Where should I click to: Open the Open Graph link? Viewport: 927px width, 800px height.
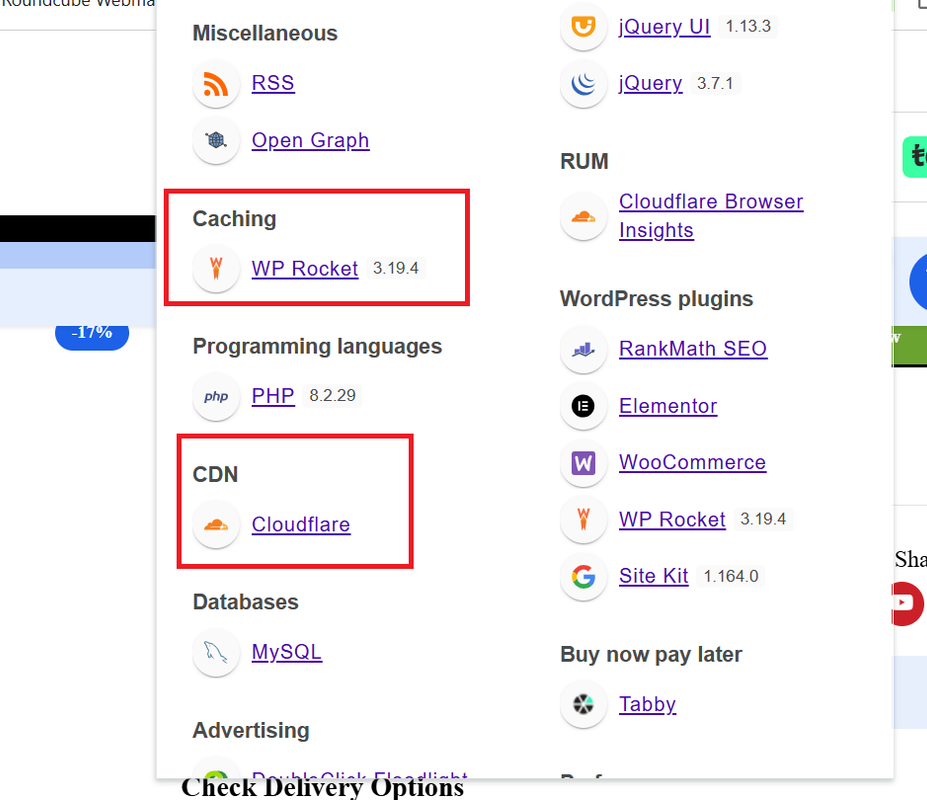(x=310, y=140)
